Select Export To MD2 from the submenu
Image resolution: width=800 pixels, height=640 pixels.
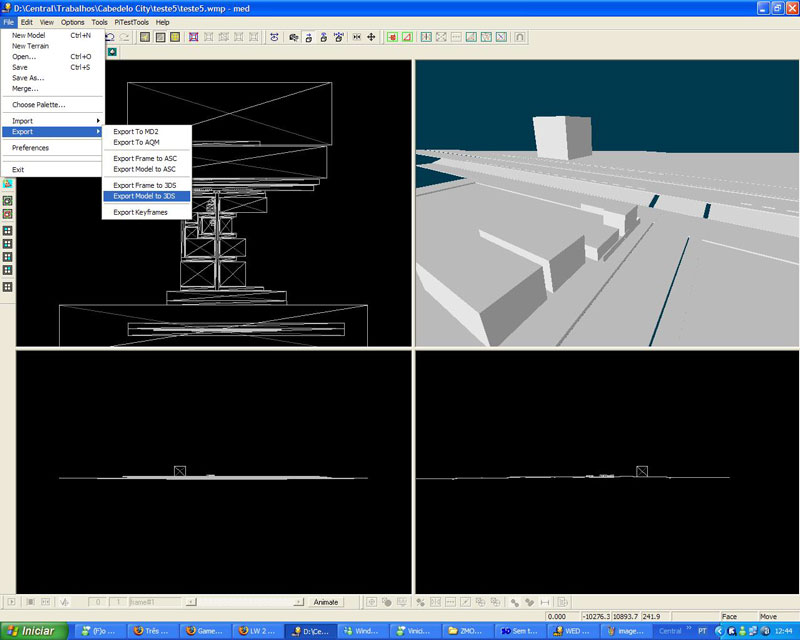coord(136,132)
